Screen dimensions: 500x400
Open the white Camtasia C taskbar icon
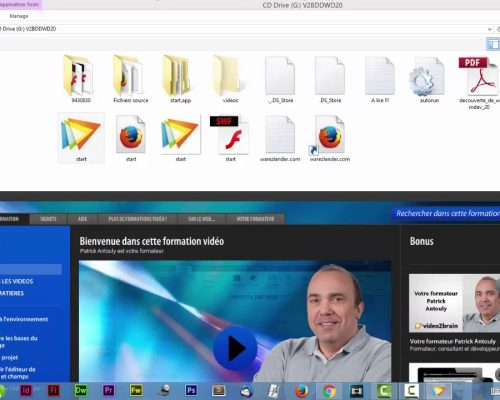pos(411,391)
